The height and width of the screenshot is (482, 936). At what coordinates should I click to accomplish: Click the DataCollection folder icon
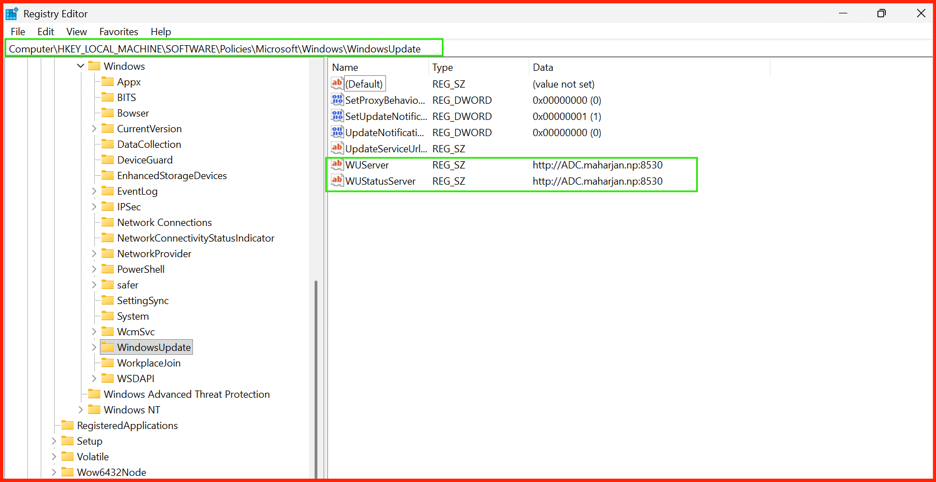point(107,144)
